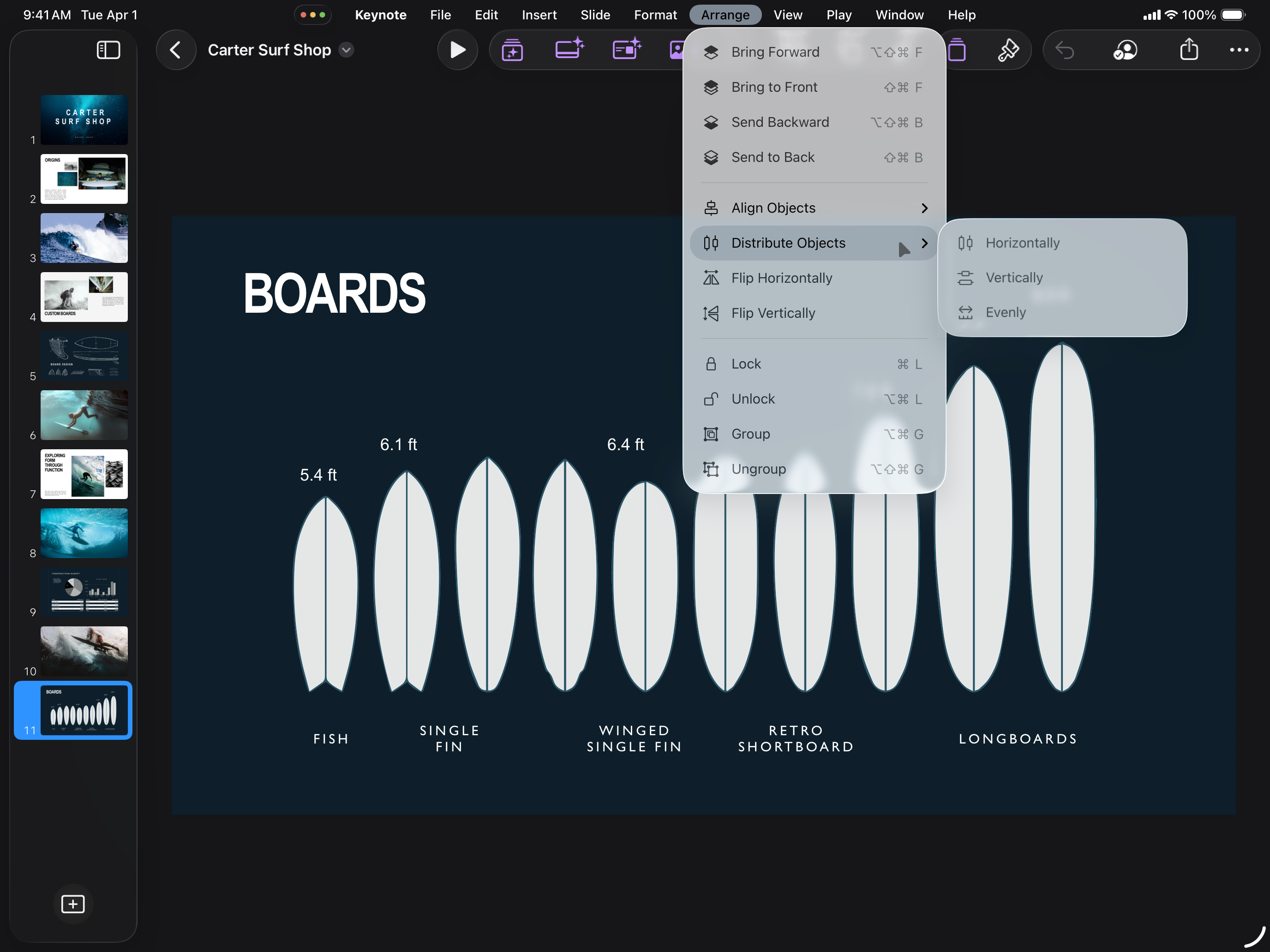This screenshot has height=952, width=1270.
Task: Open the collaboration people icon
Action: (x=1125, y=50)
